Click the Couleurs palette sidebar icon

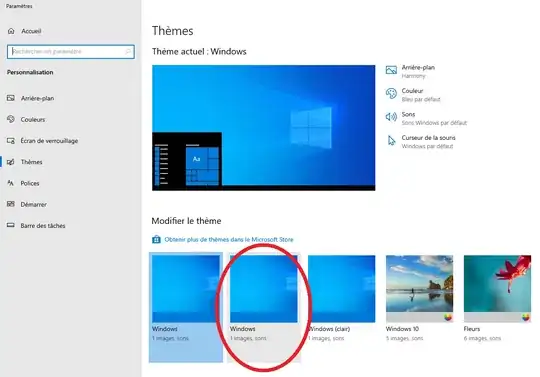pos(11,119)
